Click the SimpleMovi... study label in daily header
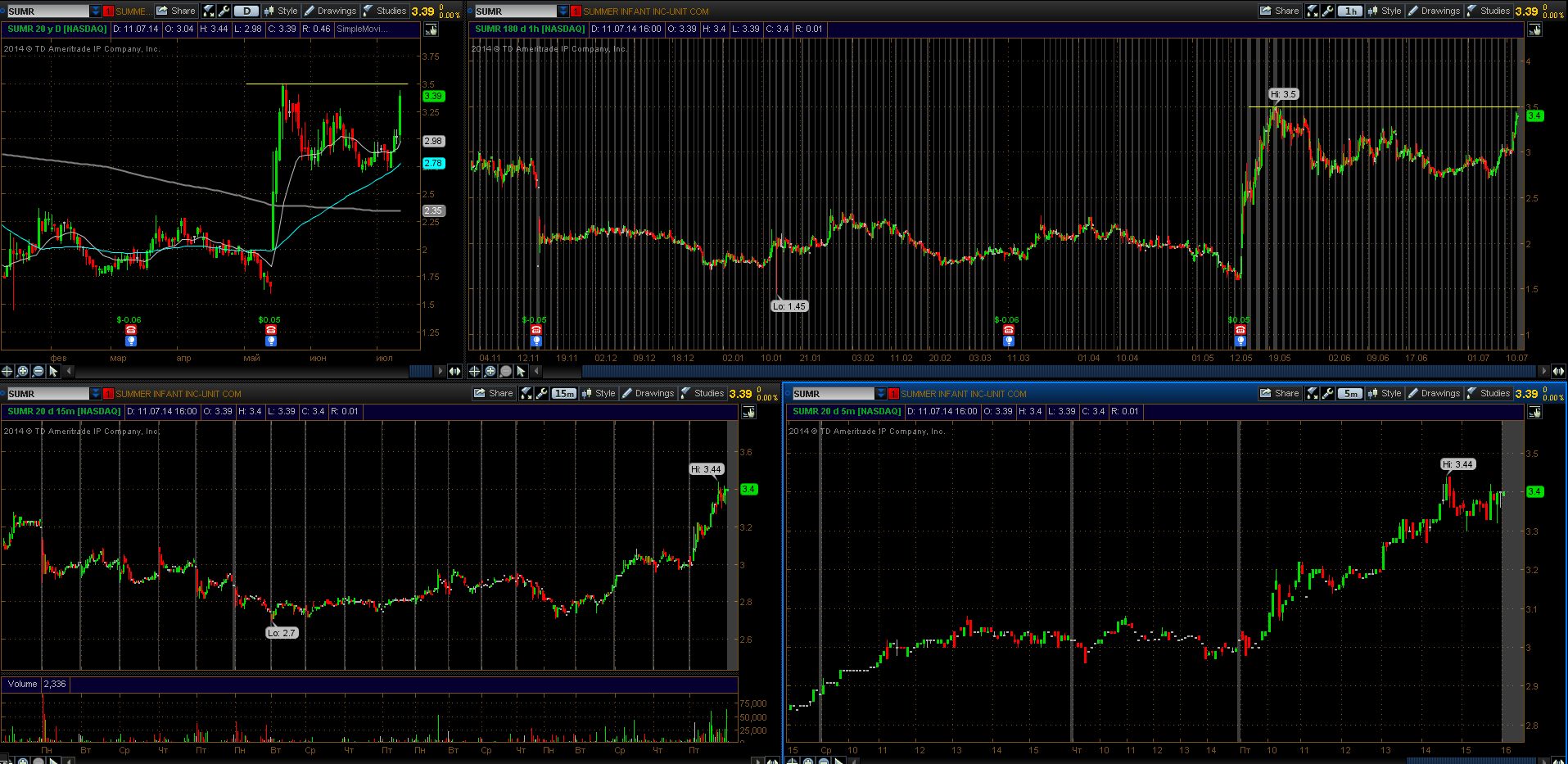The image size is (1568, 764). point(362,29)
